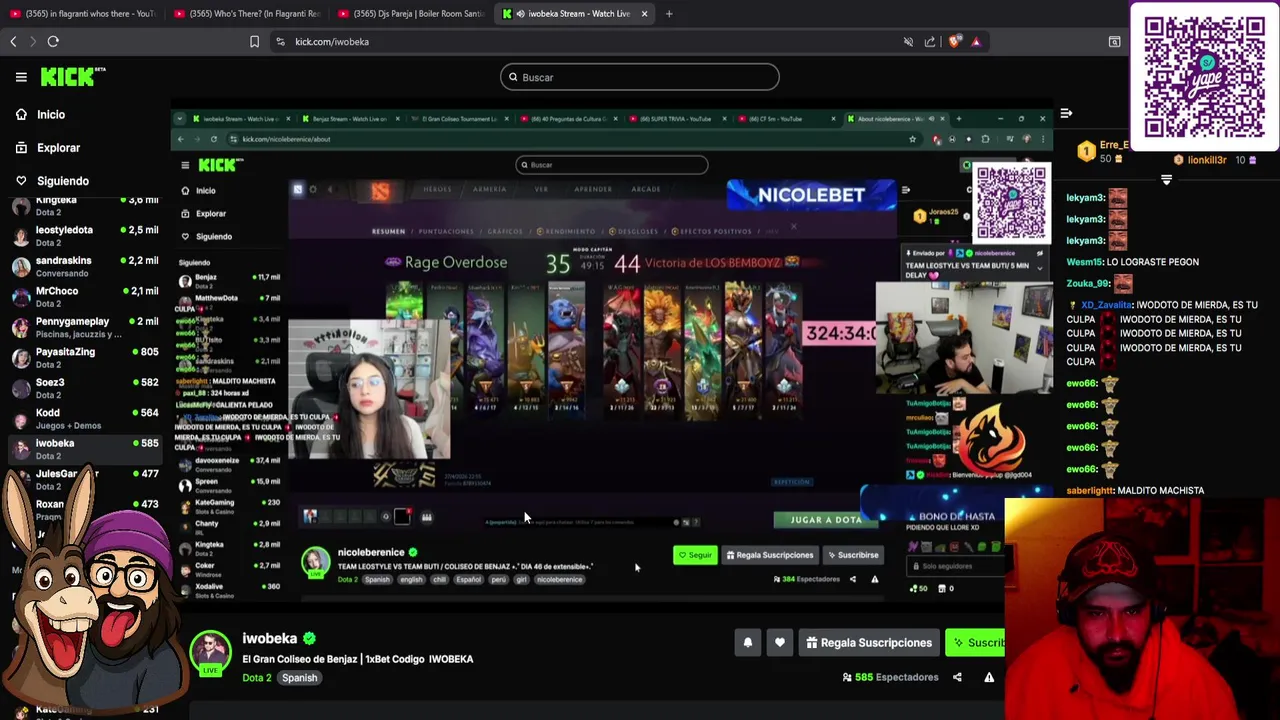Viewport: 1280px width, 720px height.
Task: Click chat user Zouka_99
Action: (x=1088, y=284)
